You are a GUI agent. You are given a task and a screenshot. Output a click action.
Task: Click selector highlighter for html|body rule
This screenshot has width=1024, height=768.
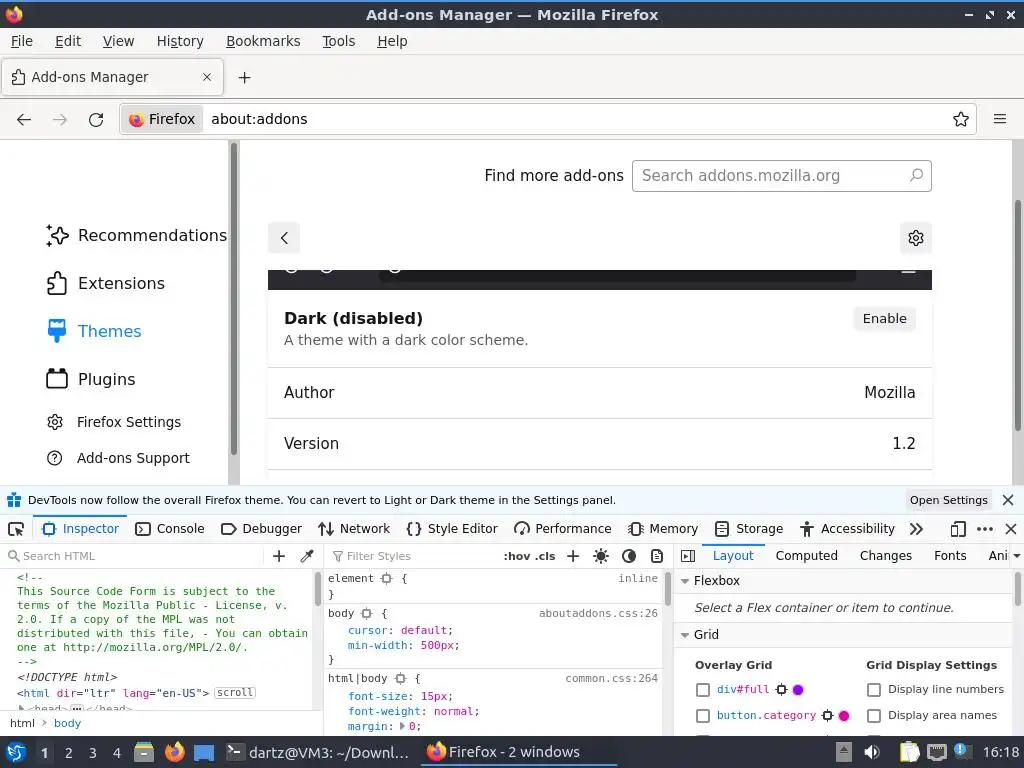401,679
